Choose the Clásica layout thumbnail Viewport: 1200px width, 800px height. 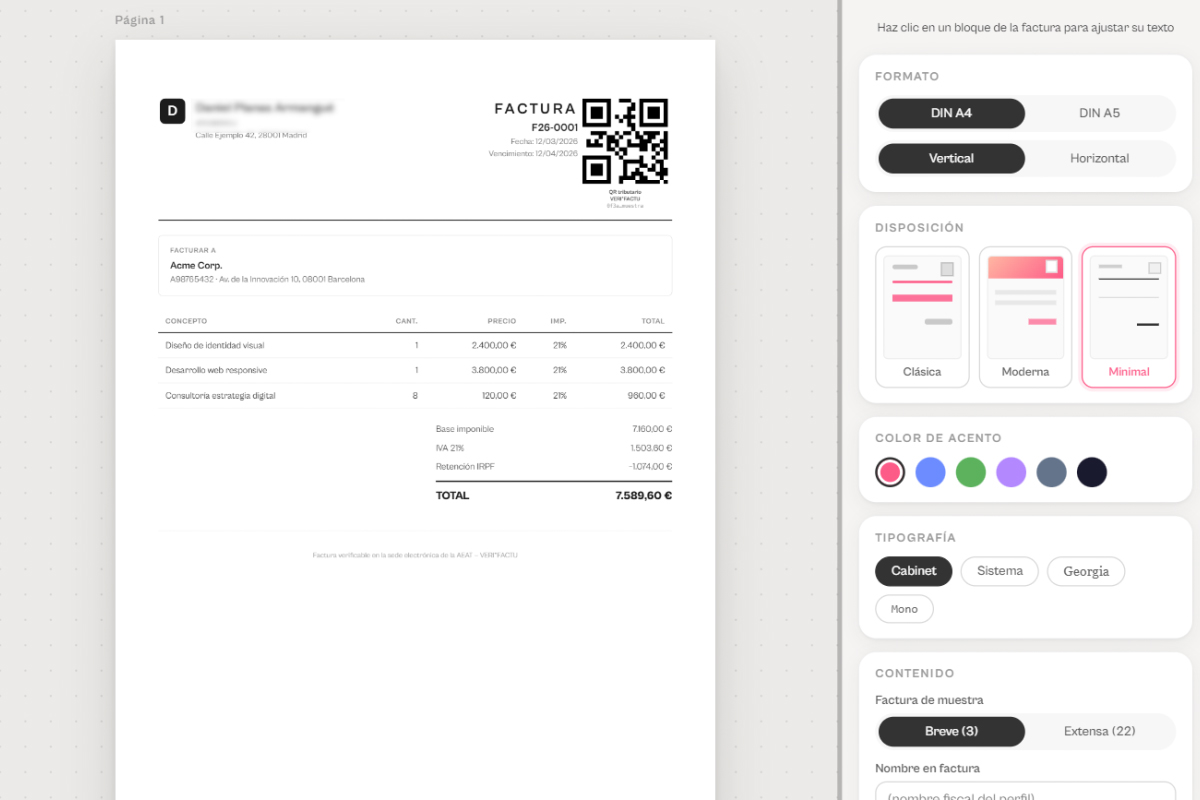coord(922,317)
